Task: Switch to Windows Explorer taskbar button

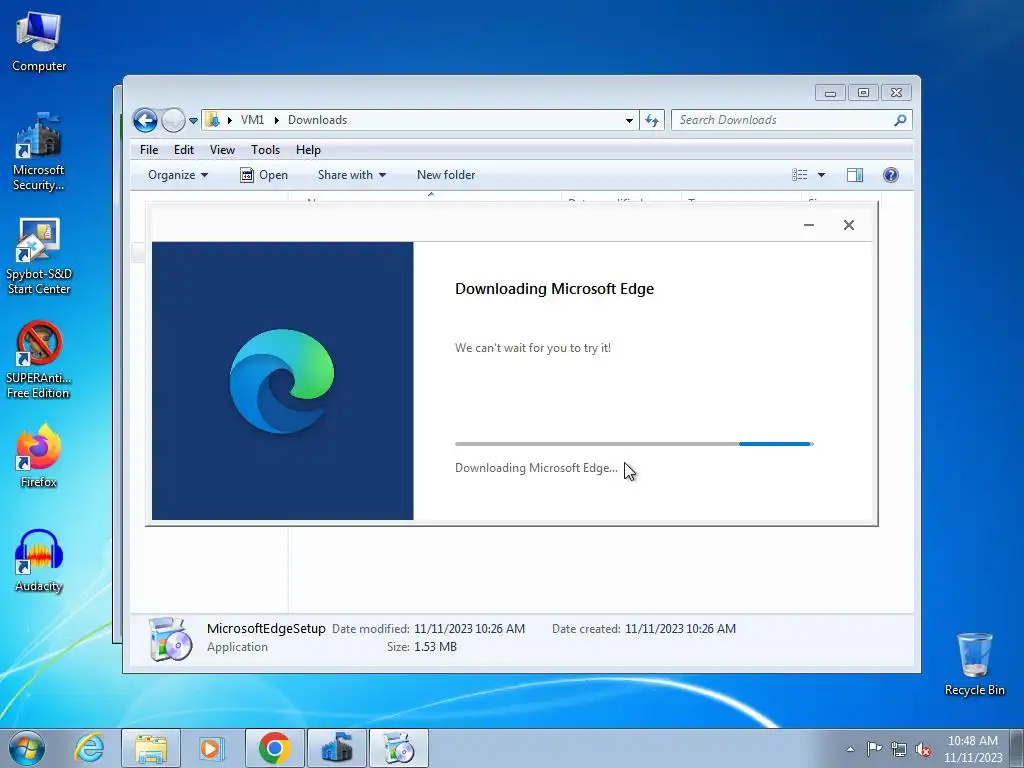Action: coord(151,748)
